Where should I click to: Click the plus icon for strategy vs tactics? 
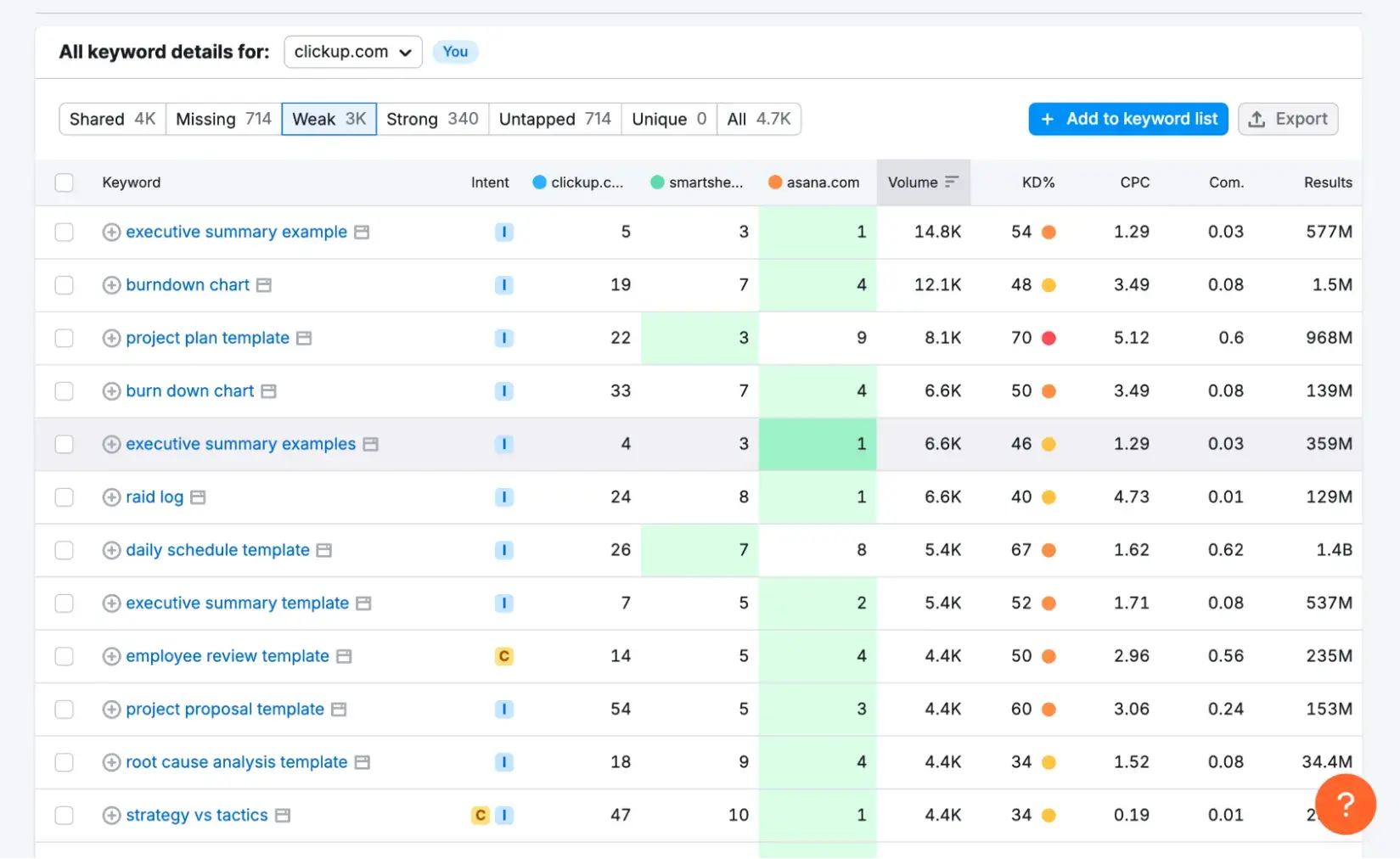tap(111, 816)
